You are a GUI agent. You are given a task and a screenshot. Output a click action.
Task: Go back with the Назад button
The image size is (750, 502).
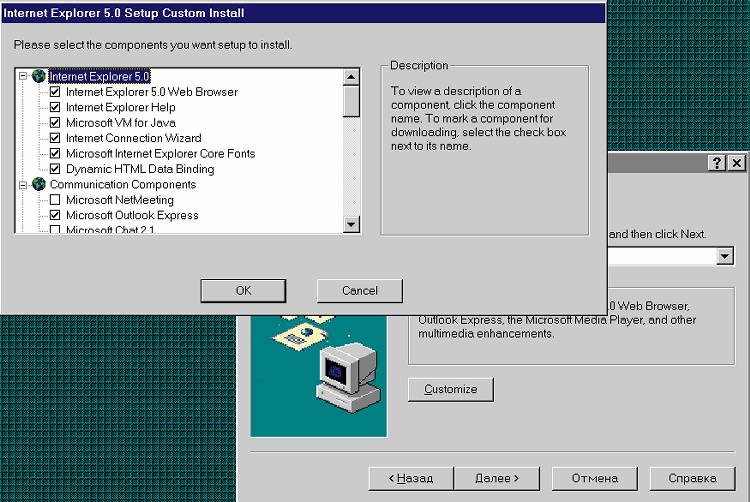[411, 478]
